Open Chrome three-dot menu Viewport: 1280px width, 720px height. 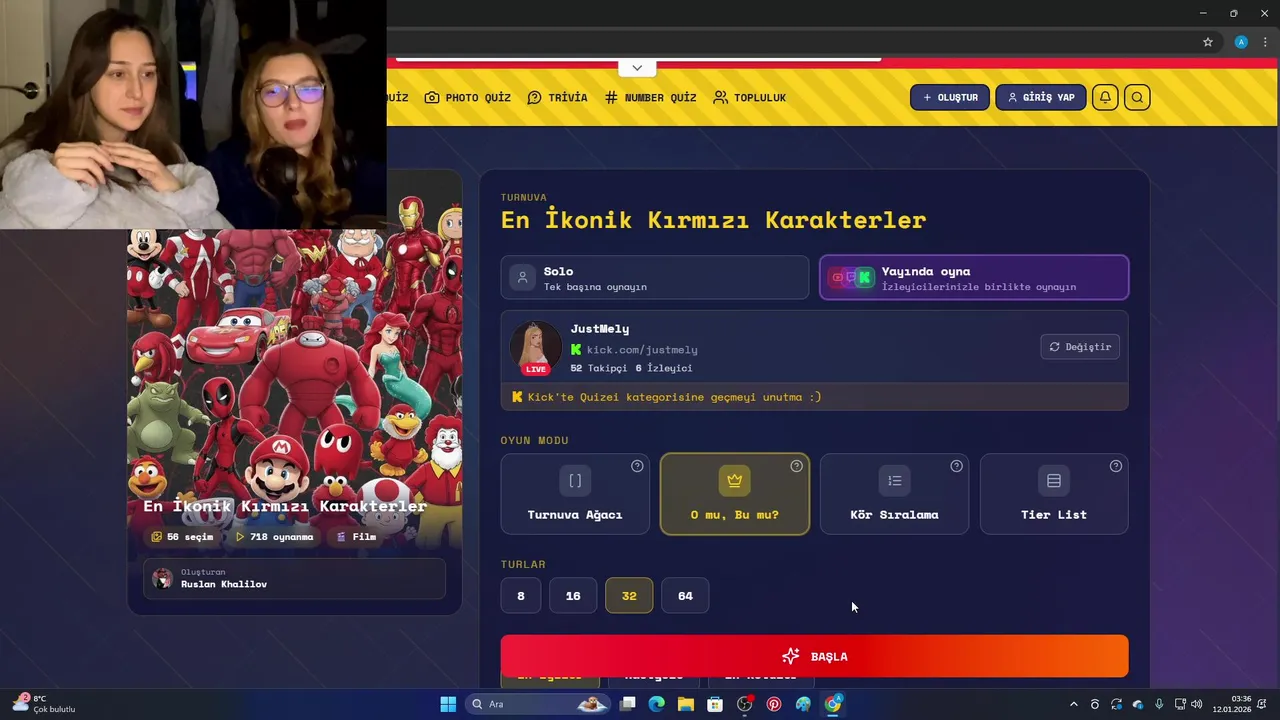coord(1265,42)
